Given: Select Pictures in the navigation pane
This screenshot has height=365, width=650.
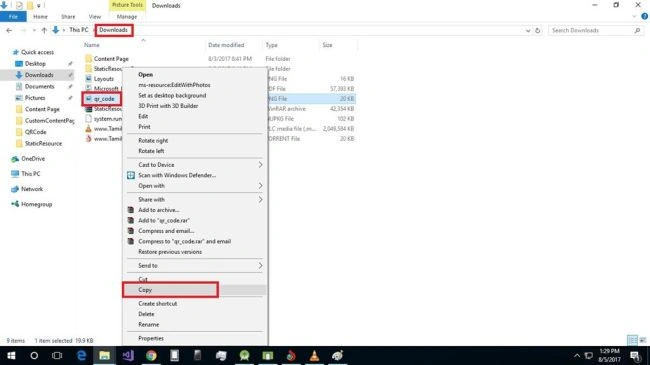Looking at the screenshot, I should (x=35, y=98).
